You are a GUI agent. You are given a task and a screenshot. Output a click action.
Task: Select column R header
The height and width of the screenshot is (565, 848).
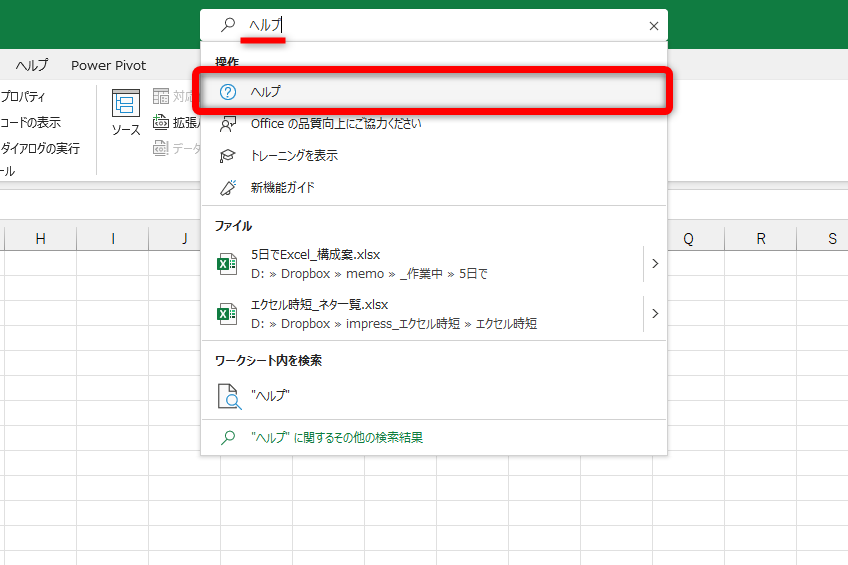click(760, 238)
